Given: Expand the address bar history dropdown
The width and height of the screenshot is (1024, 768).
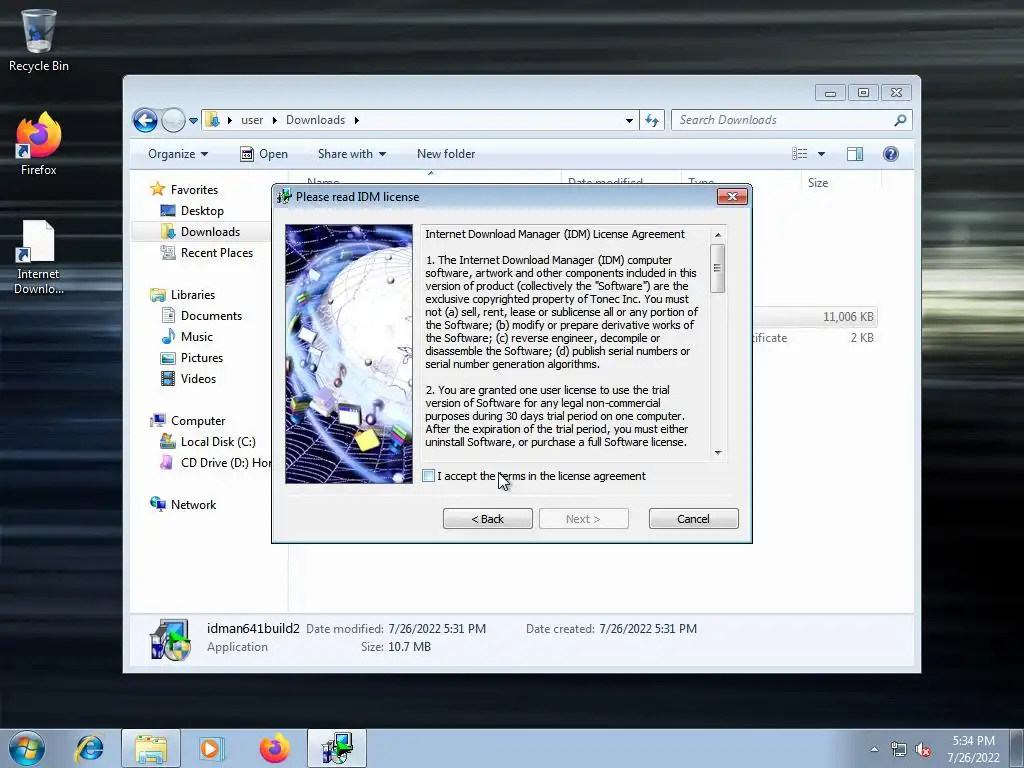Looking at the screenshot, I should (629, 121).
